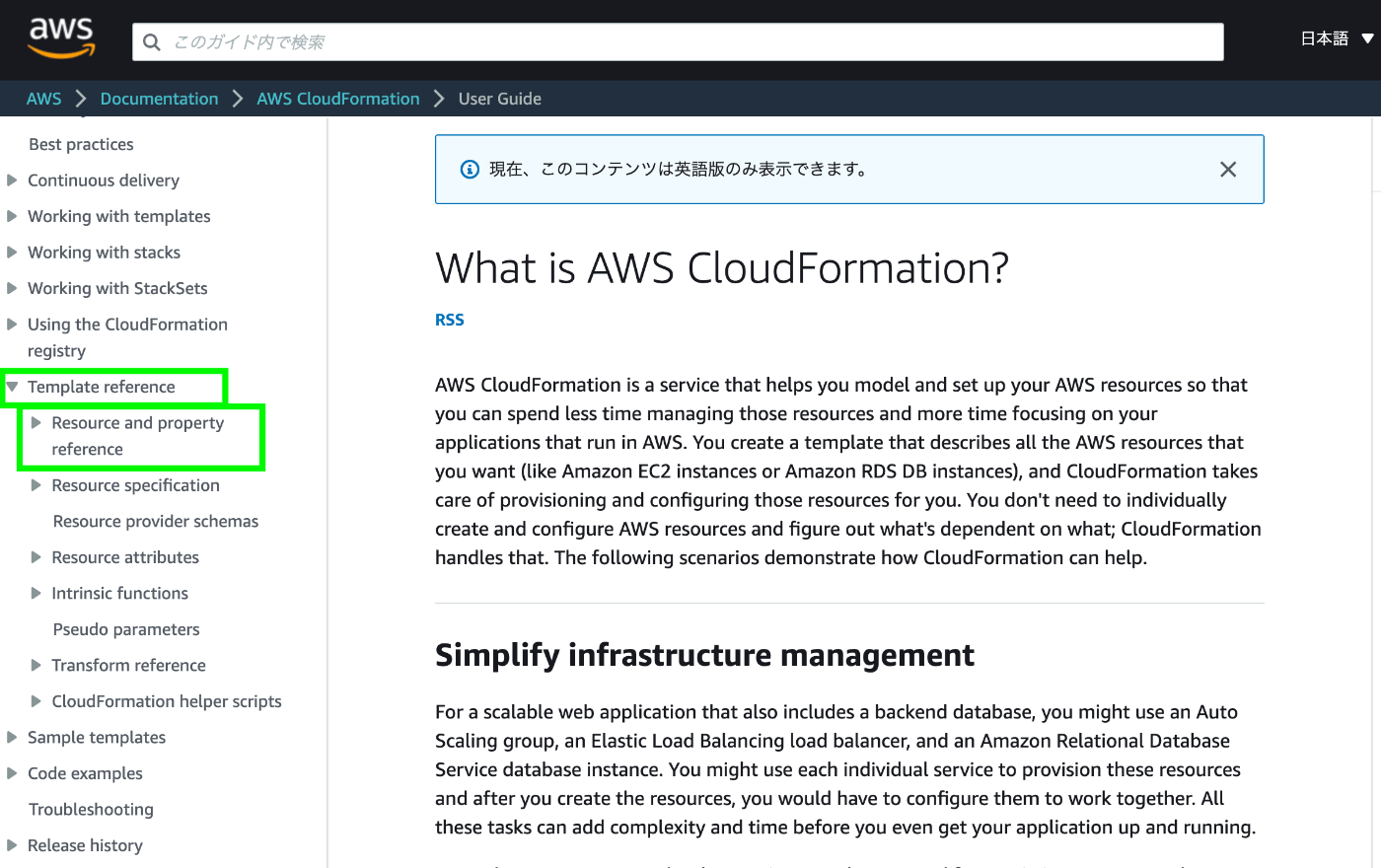Expand Resource and property reference arrow
This screenshot has width=1381, height=868.
click(x=36, y=423)
